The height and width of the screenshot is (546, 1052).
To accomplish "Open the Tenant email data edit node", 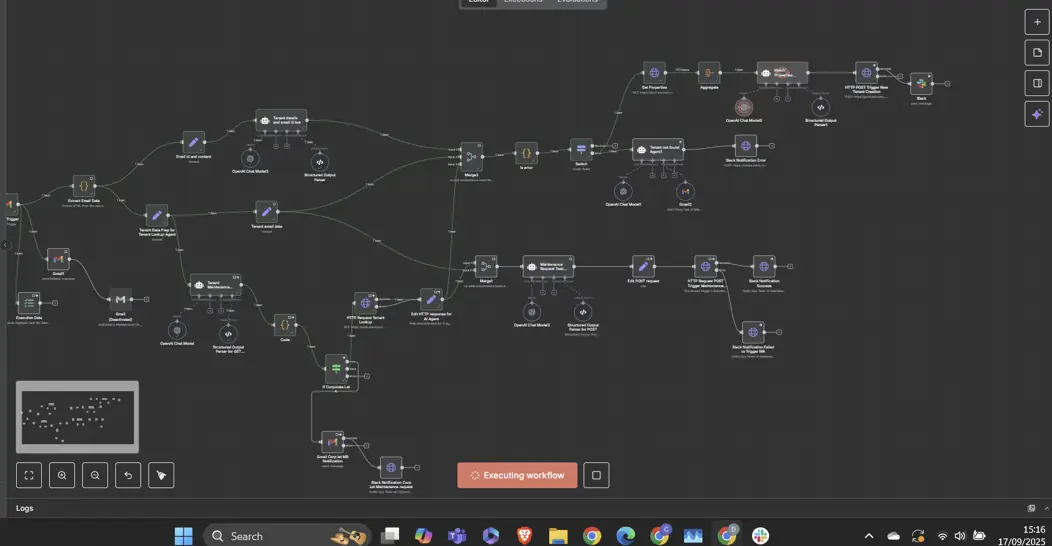I will click(x=266, y=212).
